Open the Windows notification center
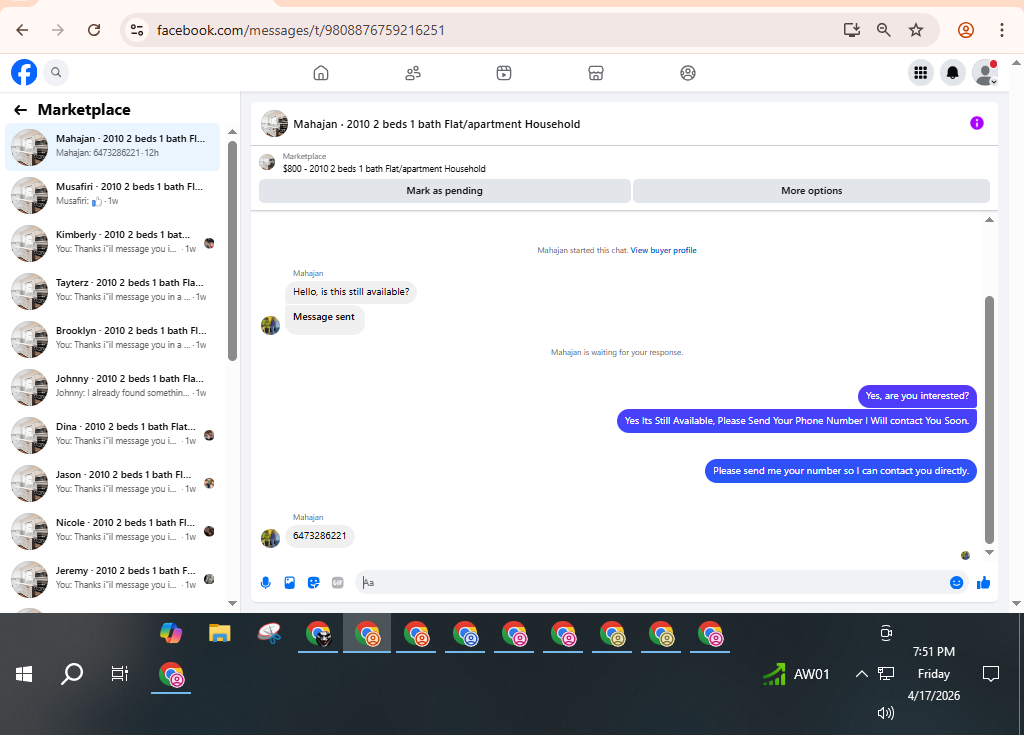The height and width of the screenshot is (735, 1024). (x=991, y=674)
